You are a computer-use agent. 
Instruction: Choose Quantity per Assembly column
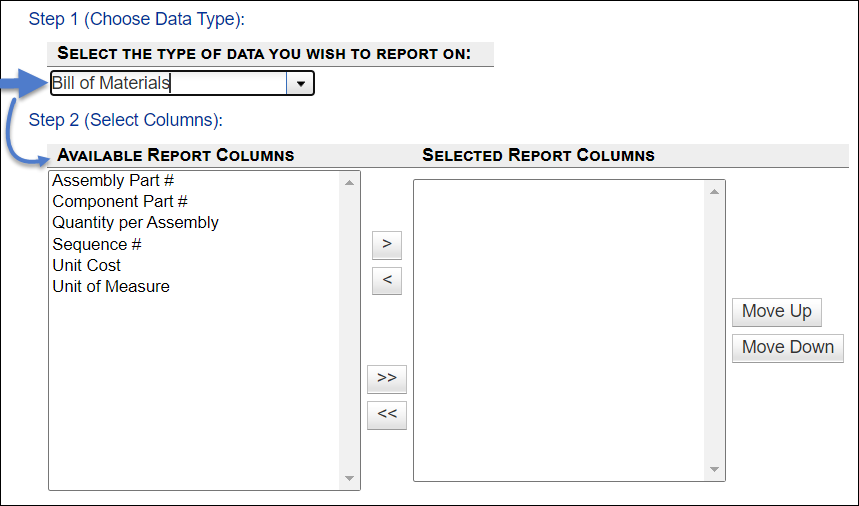[x=135, y=223]
